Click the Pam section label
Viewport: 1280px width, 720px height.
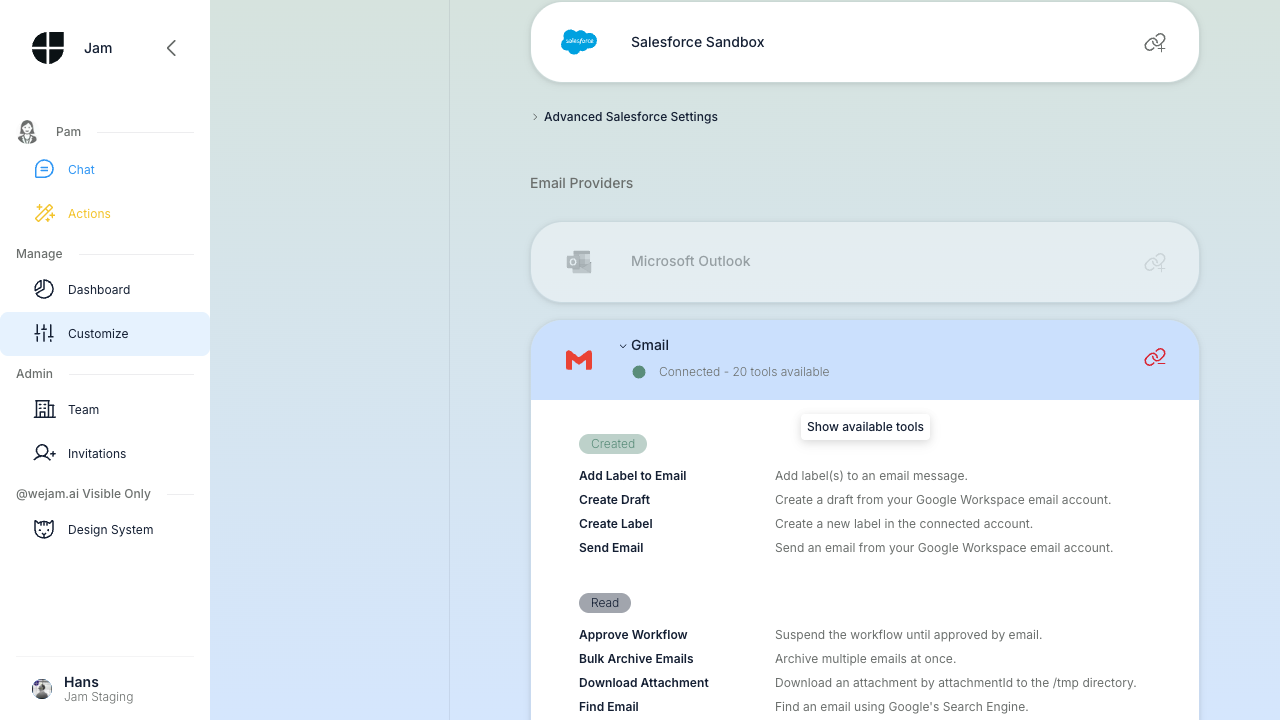(68, 132)
